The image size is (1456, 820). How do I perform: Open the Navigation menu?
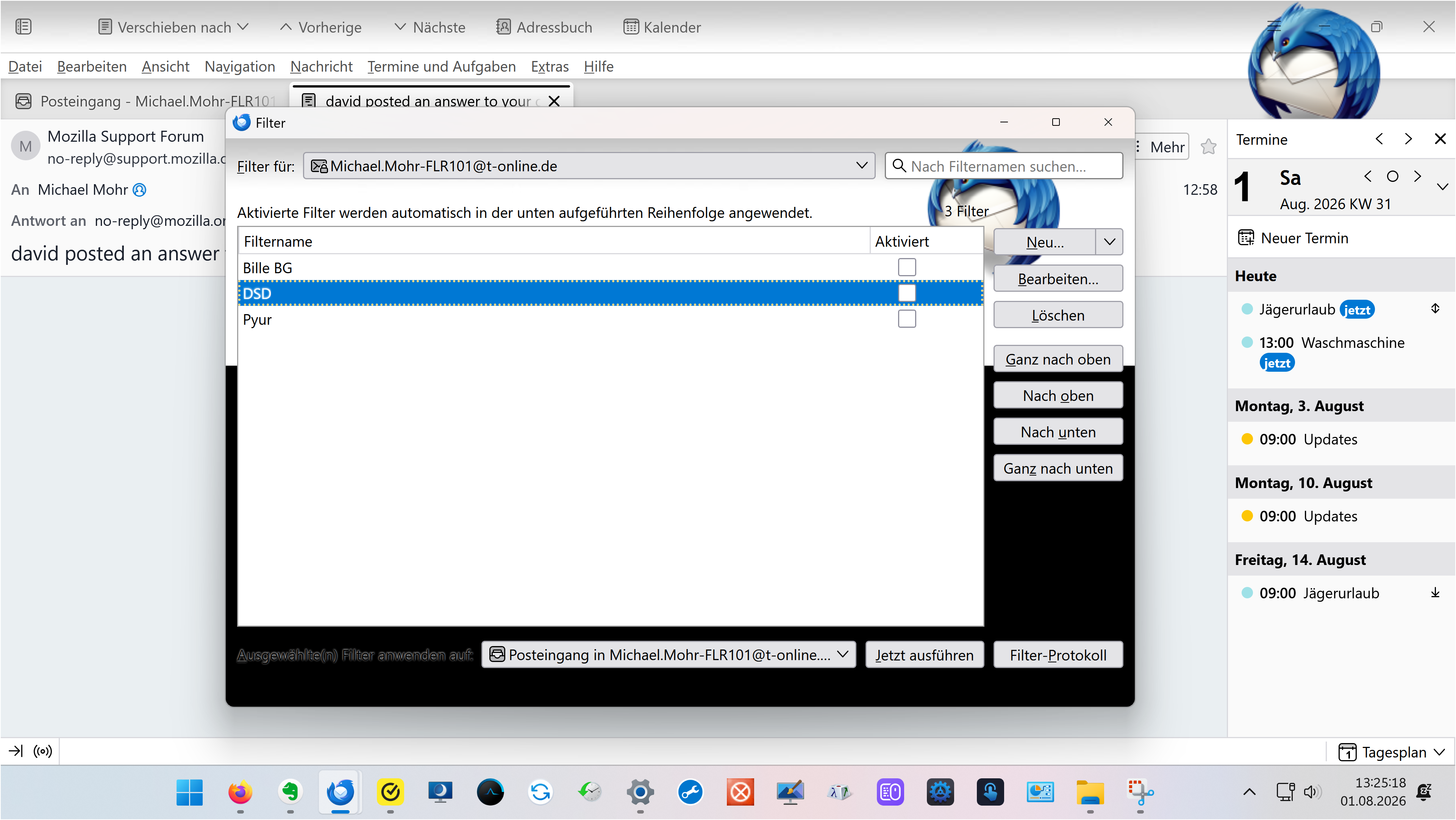[x=240, y=67]
